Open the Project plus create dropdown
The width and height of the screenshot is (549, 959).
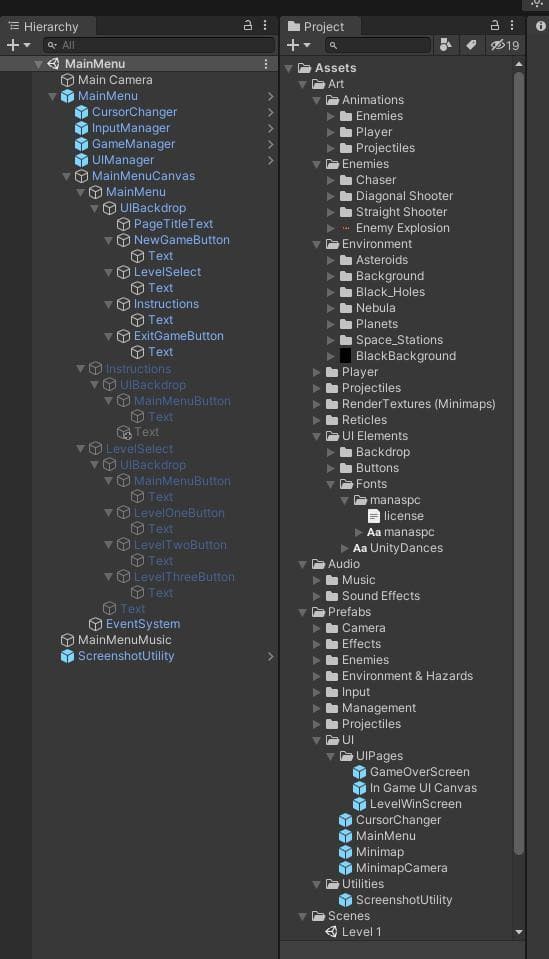click(x=298, y=45)
